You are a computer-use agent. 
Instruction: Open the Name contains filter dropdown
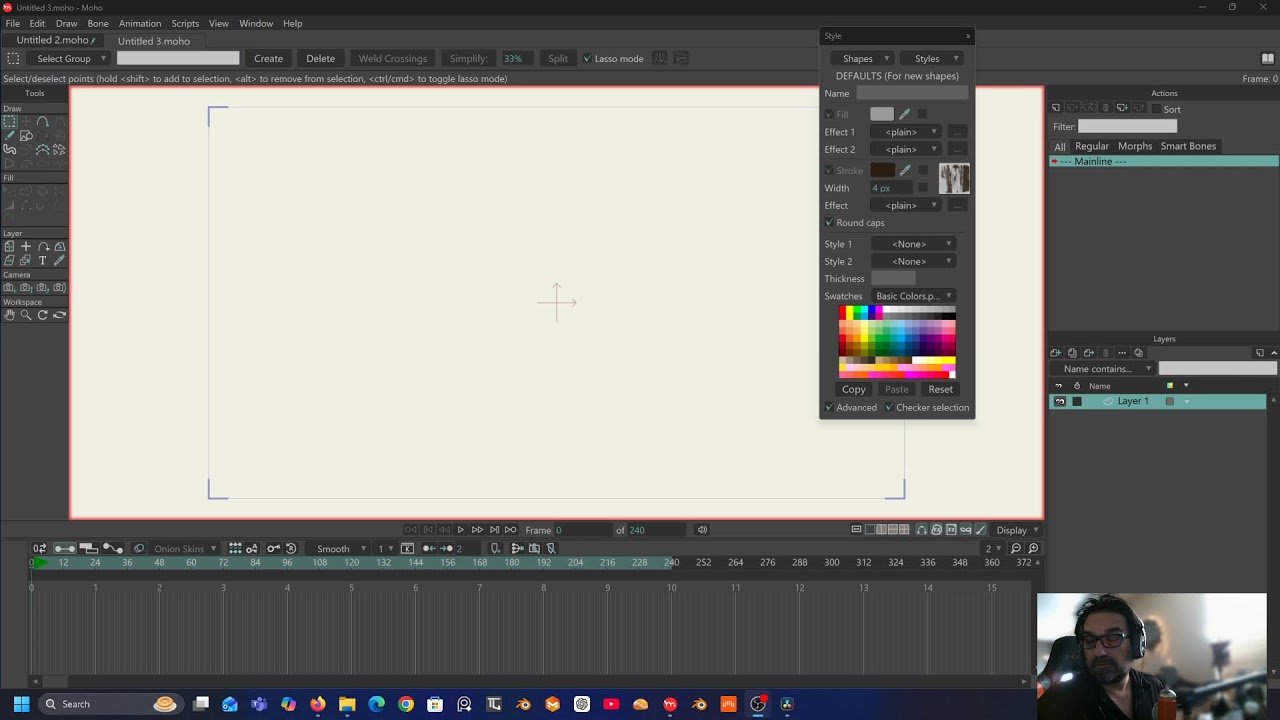coord(1103,369)
